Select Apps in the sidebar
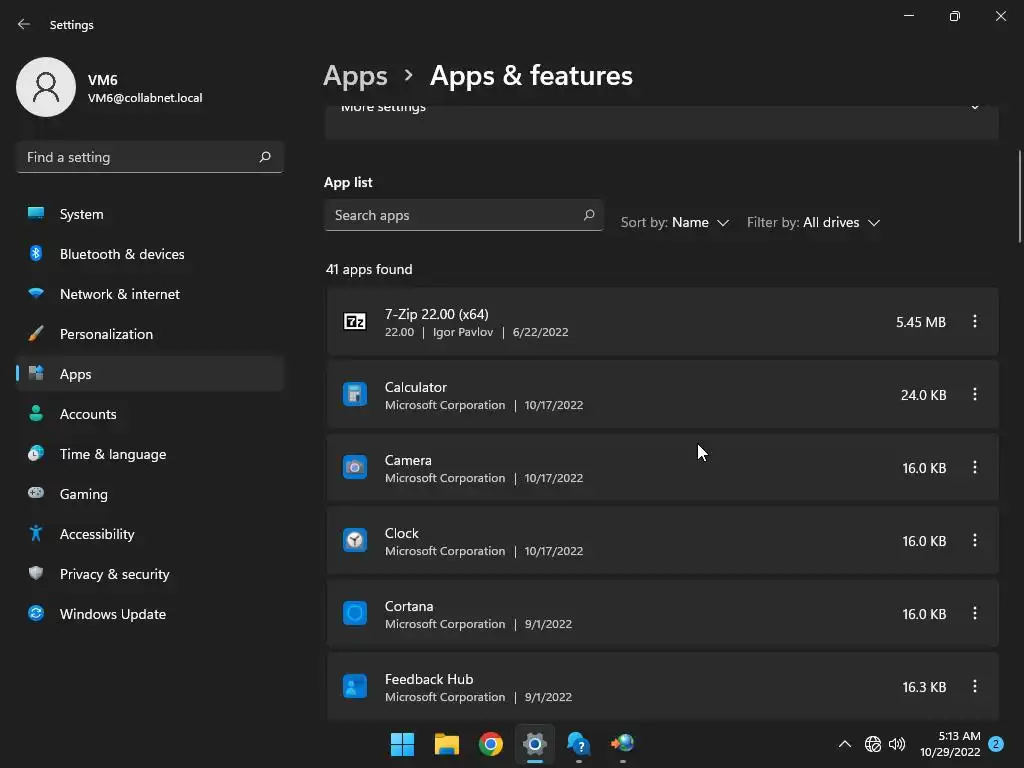This screenshot has height=768, width=1024. (x=150, y=374)
